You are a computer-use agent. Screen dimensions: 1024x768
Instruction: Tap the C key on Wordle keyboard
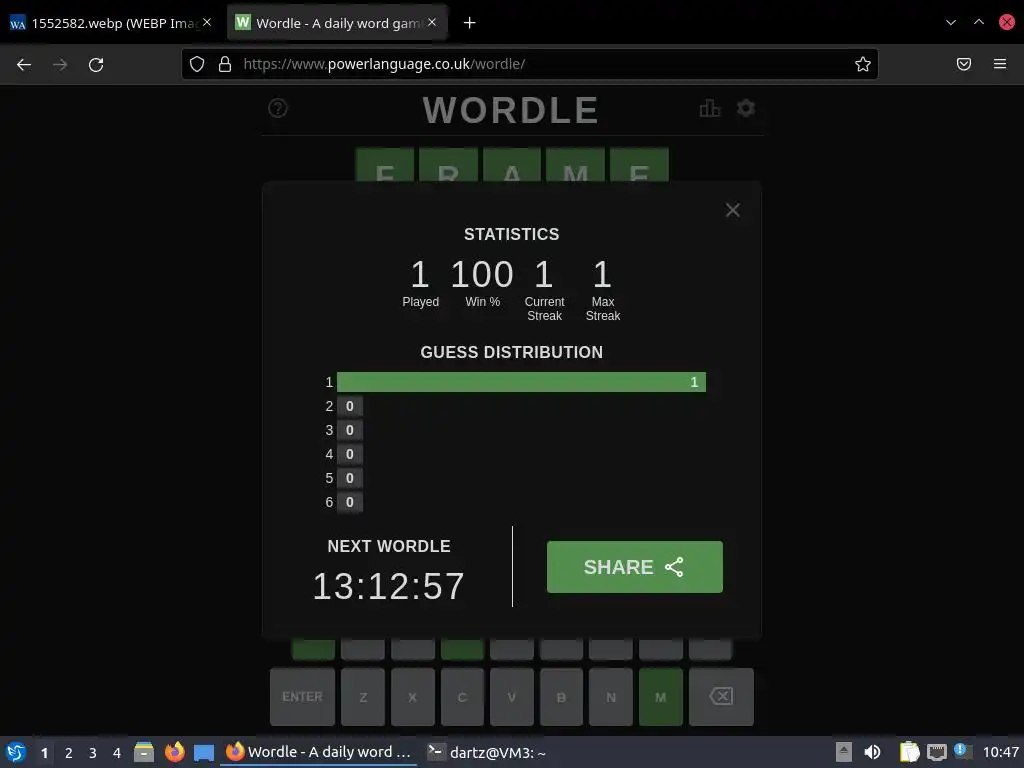462,697
